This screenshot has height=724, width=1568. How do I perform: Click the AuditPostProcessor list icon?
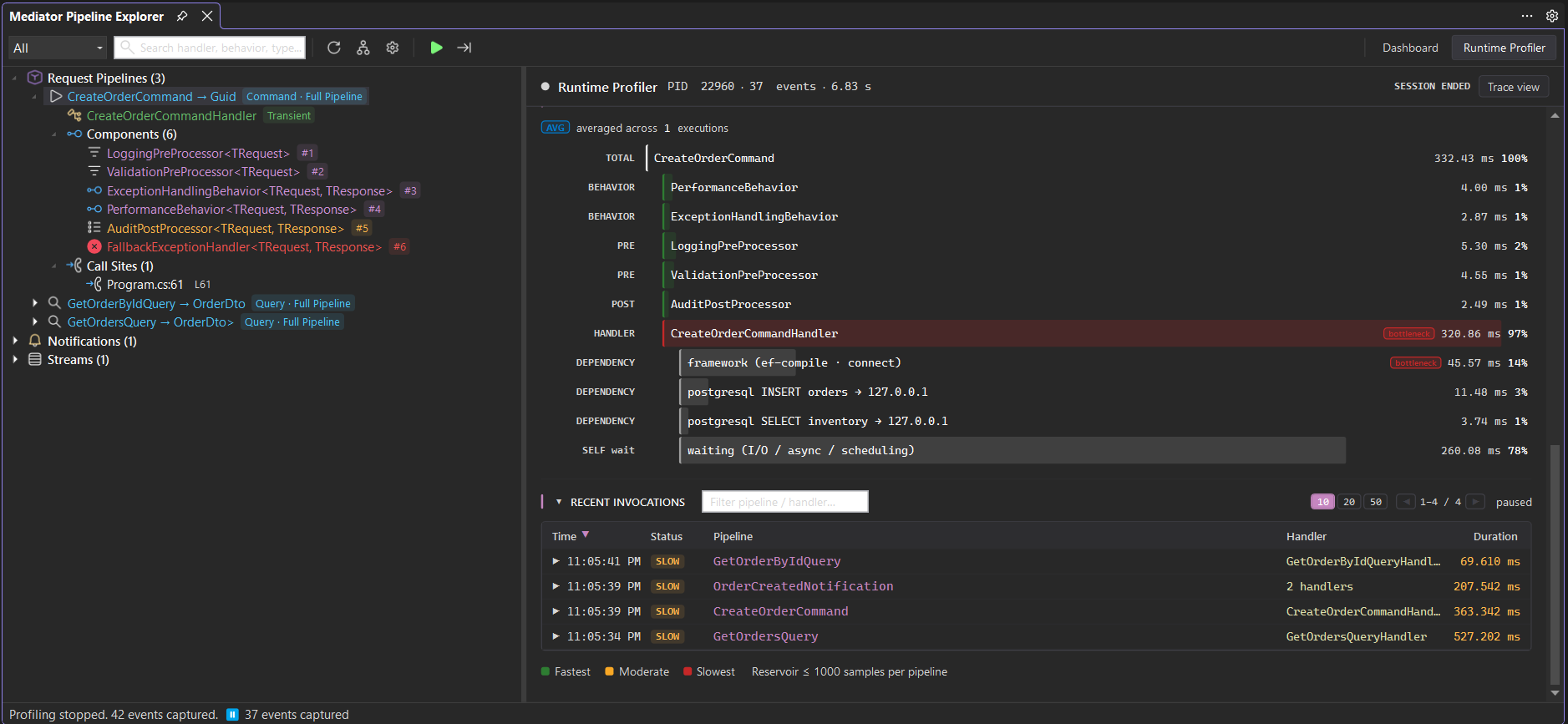click(x=94, y=228)
